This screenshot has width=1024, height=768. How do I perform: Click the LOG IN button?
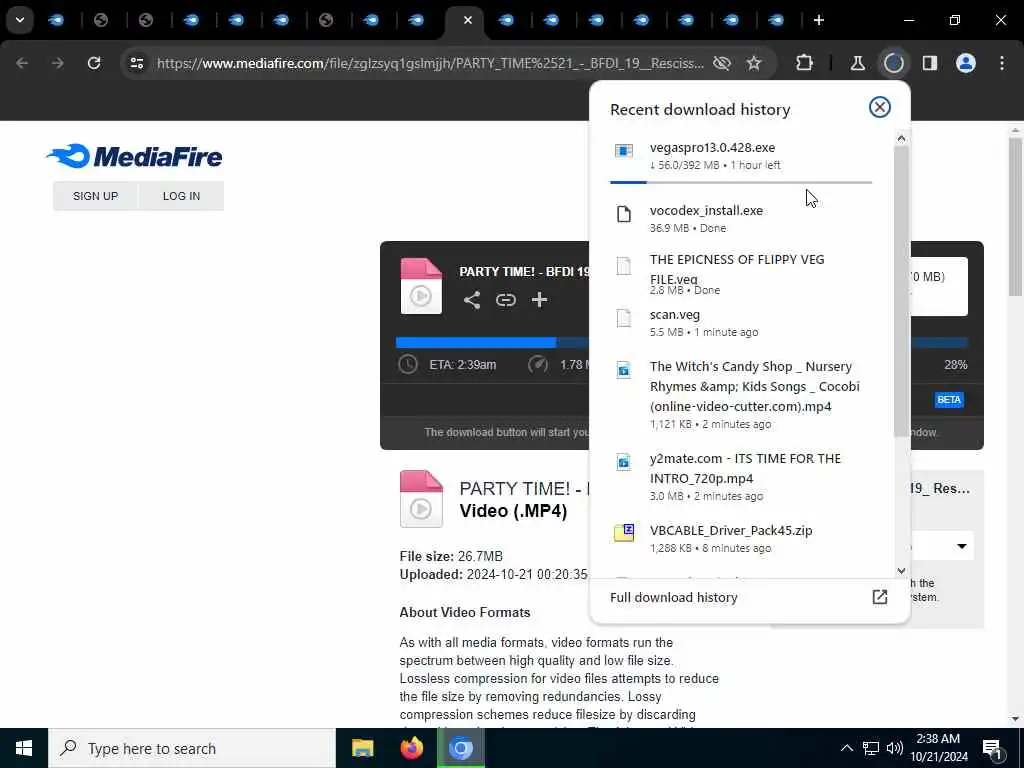(182, 196)
